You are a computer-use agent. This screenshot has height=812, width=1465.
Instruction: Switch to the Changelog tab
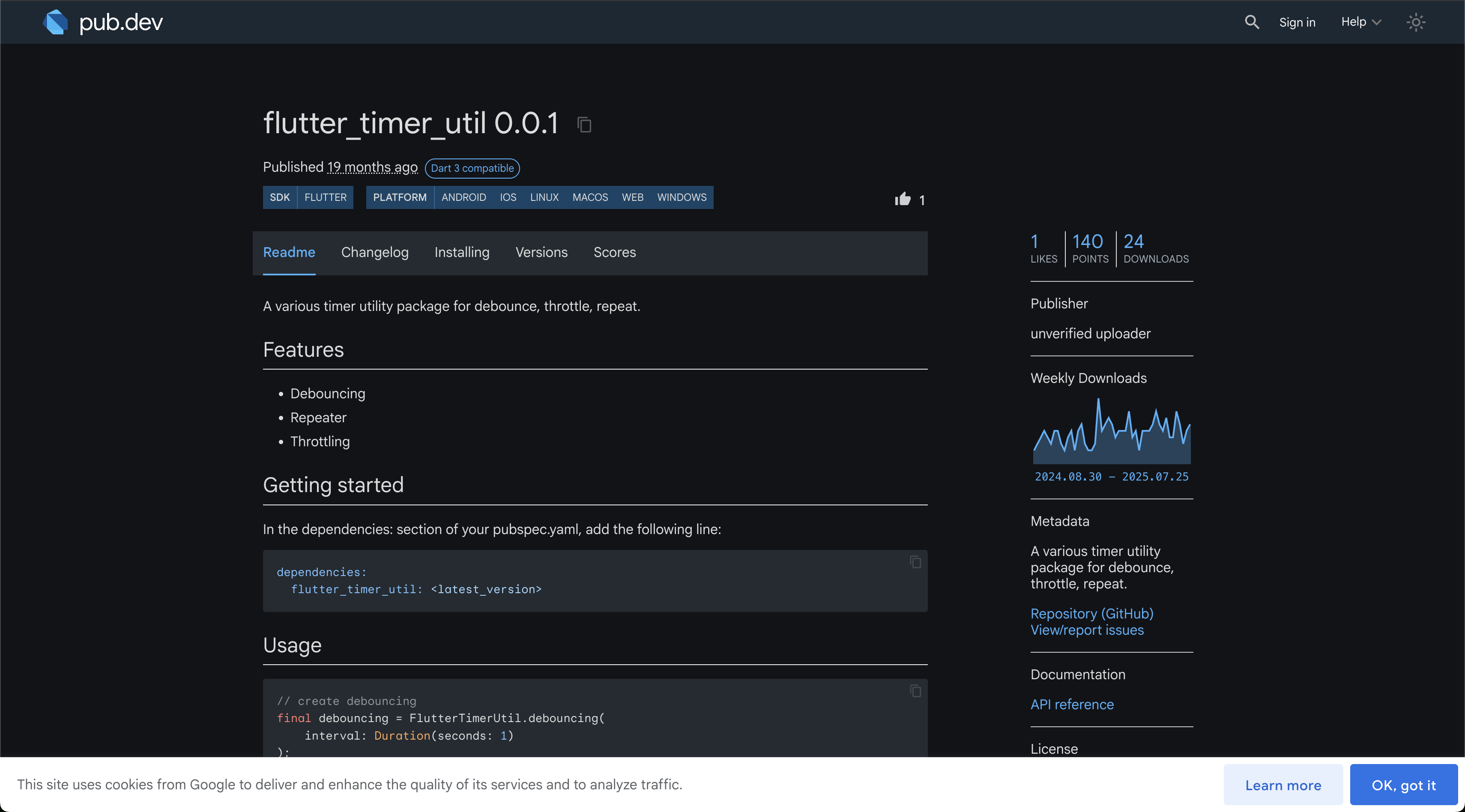click(x=374, y=253)
